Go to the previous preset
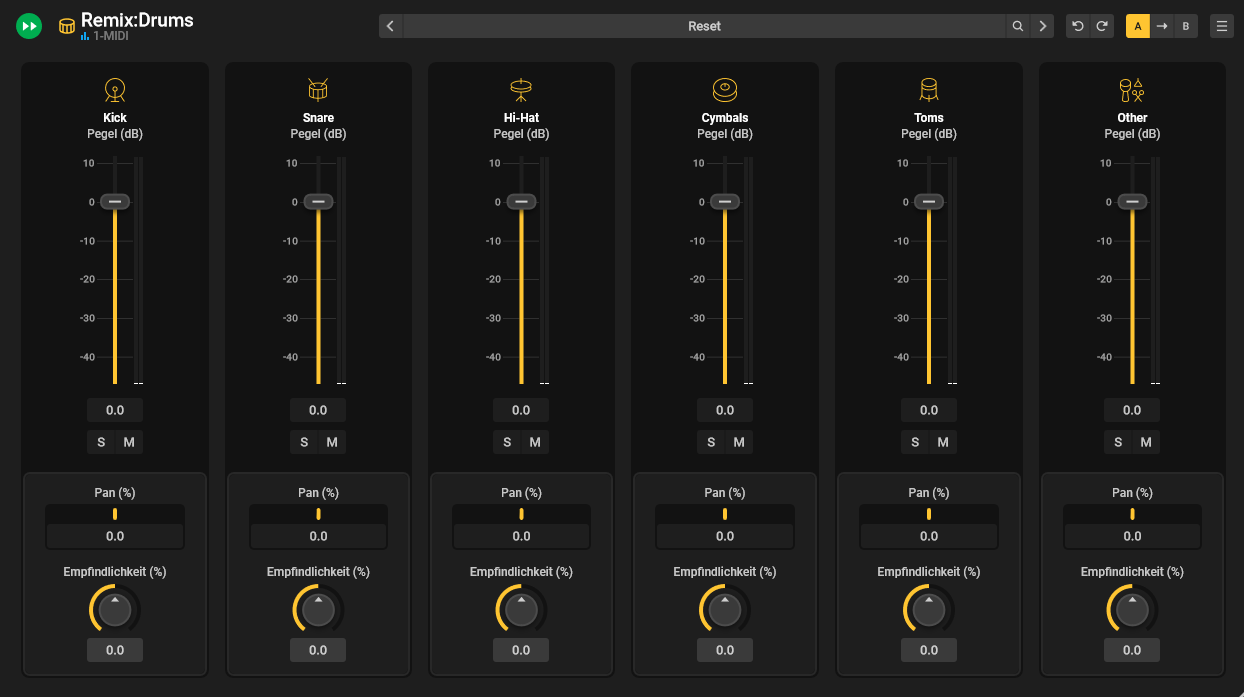Image resolution: width=1244 pixels, height=697 pixels. point(391,26)
